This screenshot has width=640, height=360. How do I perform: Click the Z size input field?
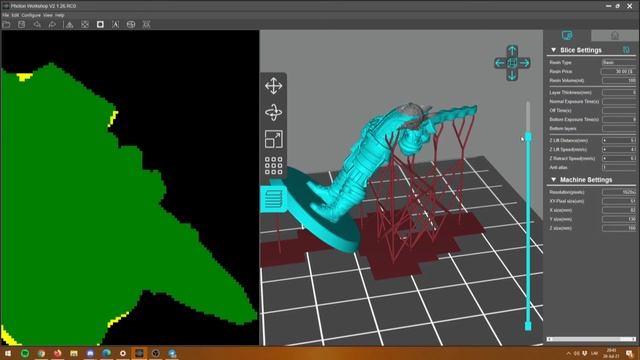tap(619, 228)
